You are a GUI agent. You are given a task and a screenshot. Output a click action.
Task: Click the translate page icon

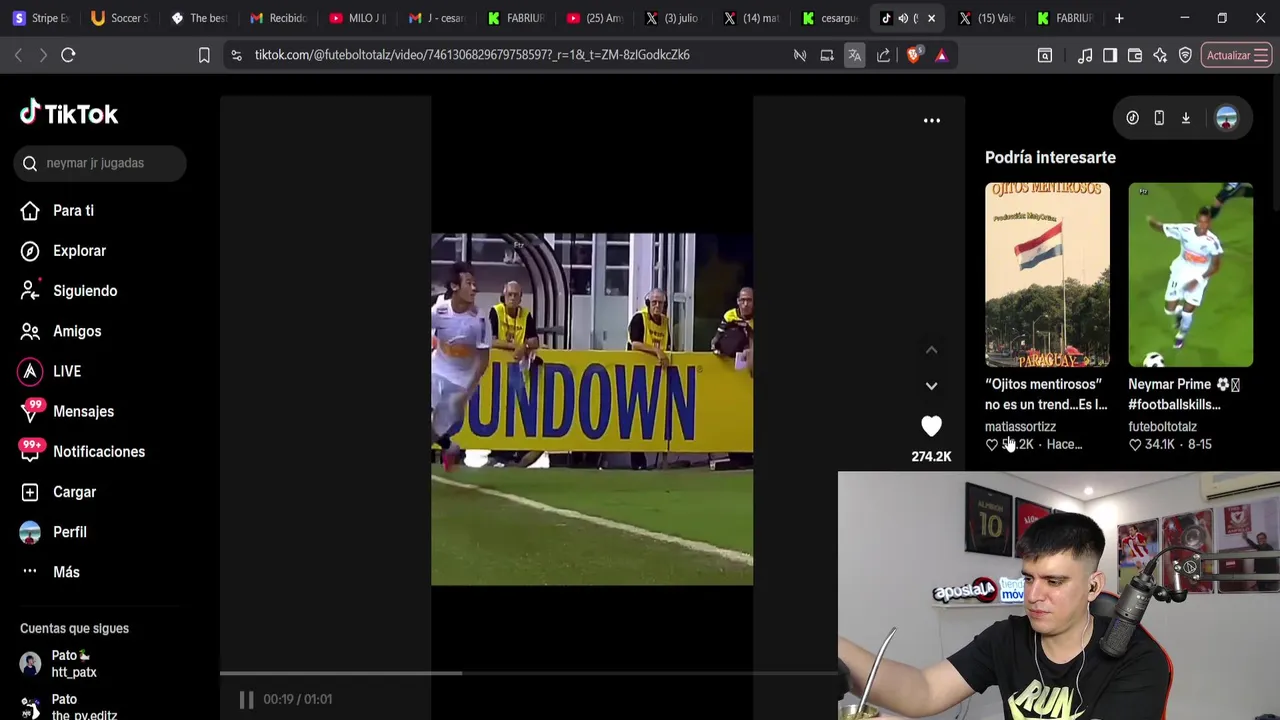[854, 55]
